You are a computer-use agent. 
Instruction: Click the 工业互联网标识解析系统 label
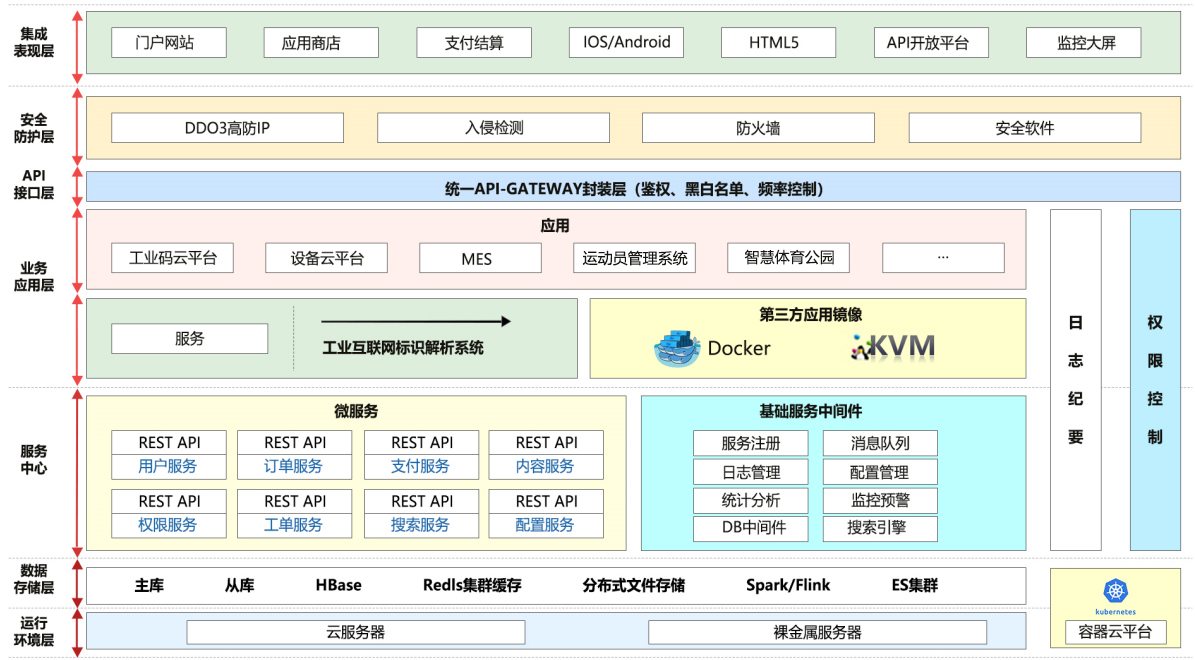coord(403,348)
